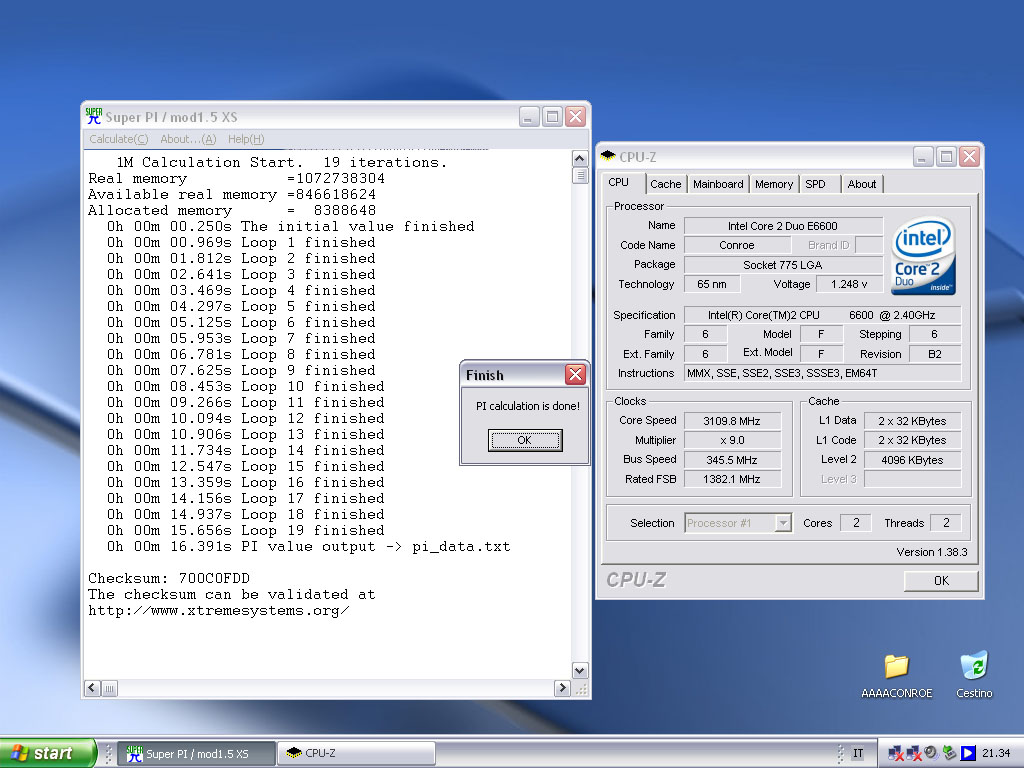Click the disconnected network icon beside the speaker

coord(914,753)
